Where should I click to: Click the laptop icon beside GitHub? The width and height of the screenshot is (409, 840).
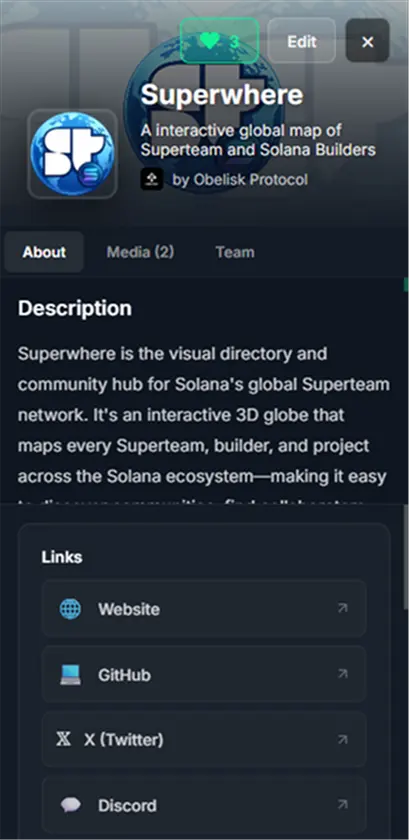(x=70, y=674)
